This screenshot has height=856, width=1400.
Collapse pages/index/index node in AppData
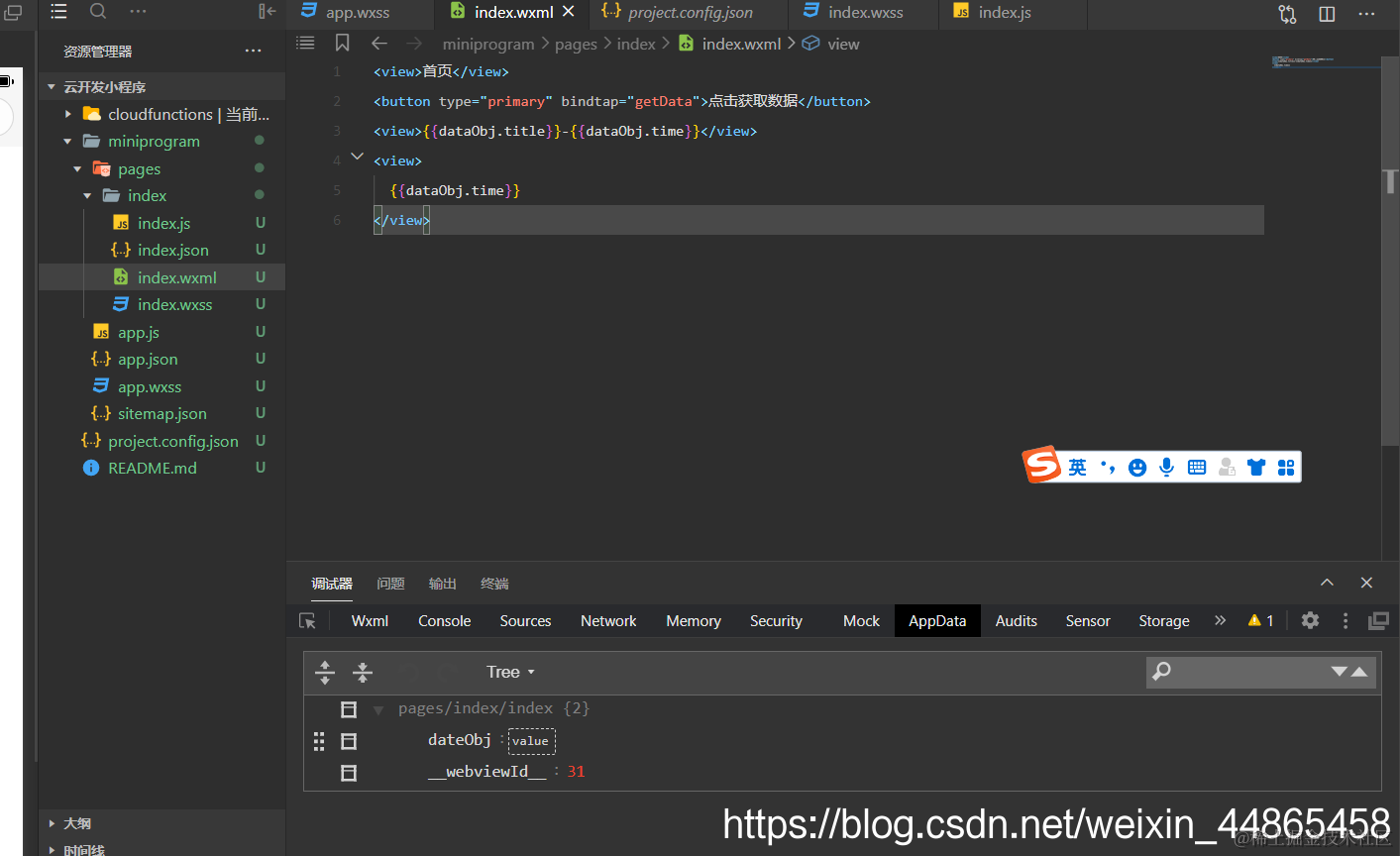(x=377, y=709)
